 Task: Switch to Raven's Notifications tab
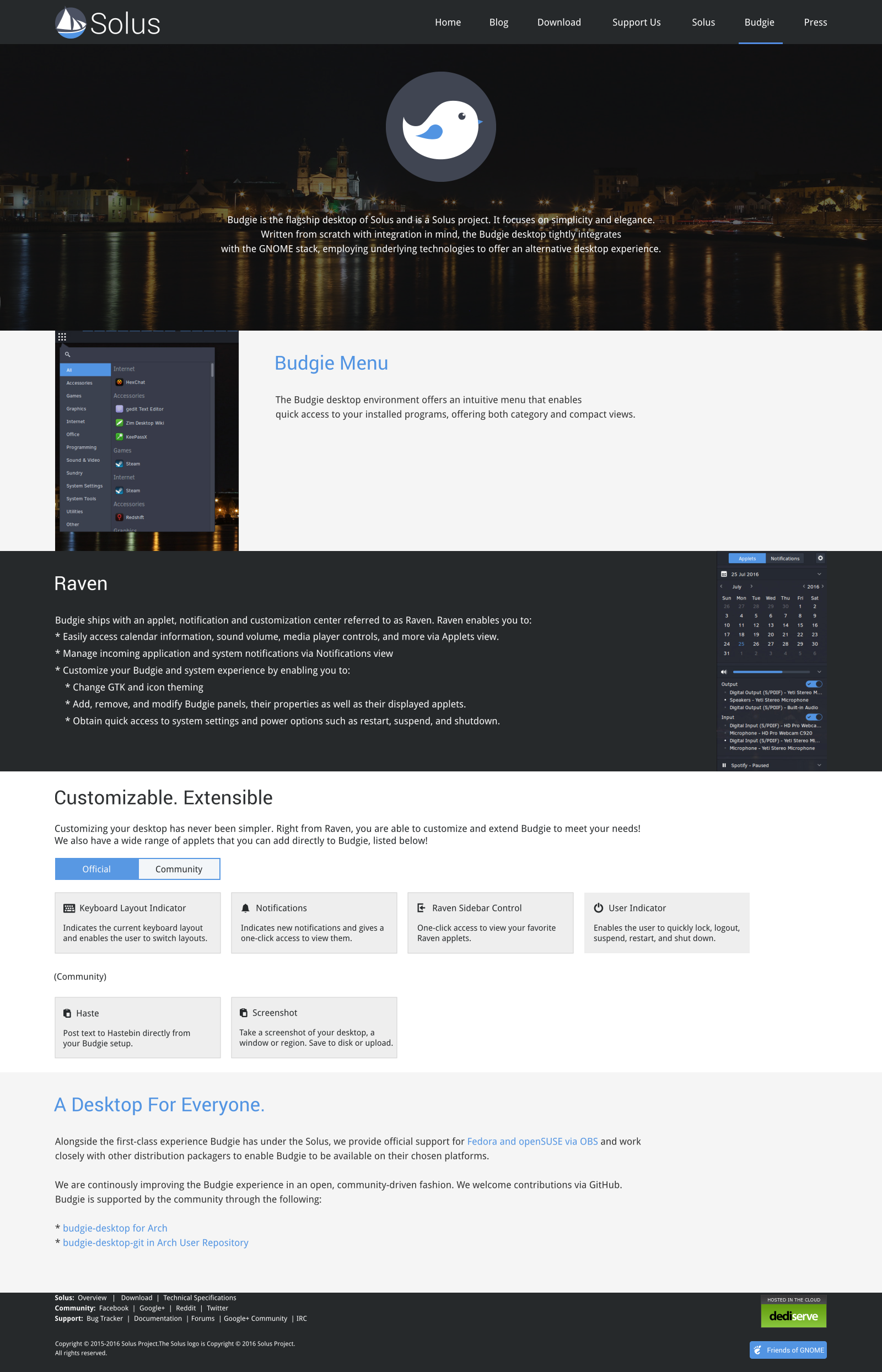point(784,559)
